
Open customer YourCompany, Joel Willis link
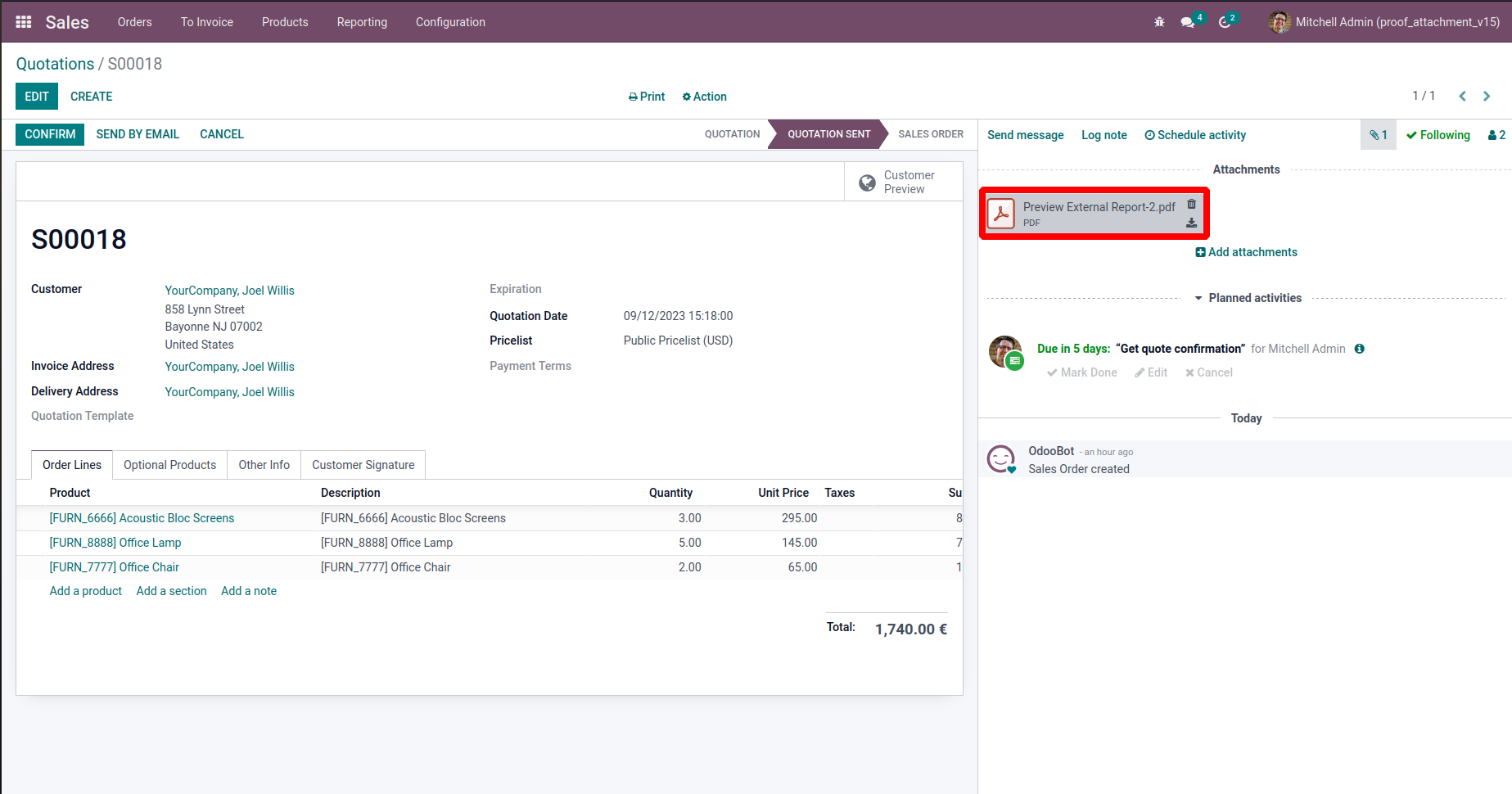(x=230, y=291)
